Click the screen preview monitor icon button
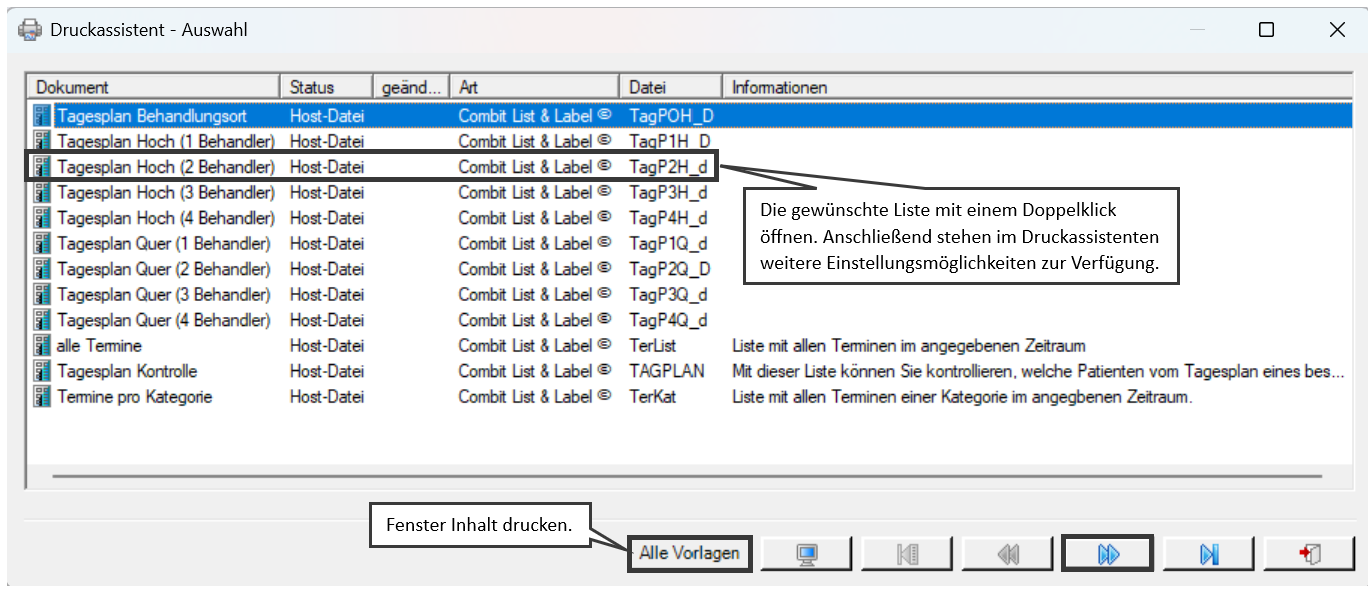 tap(806, 554)
